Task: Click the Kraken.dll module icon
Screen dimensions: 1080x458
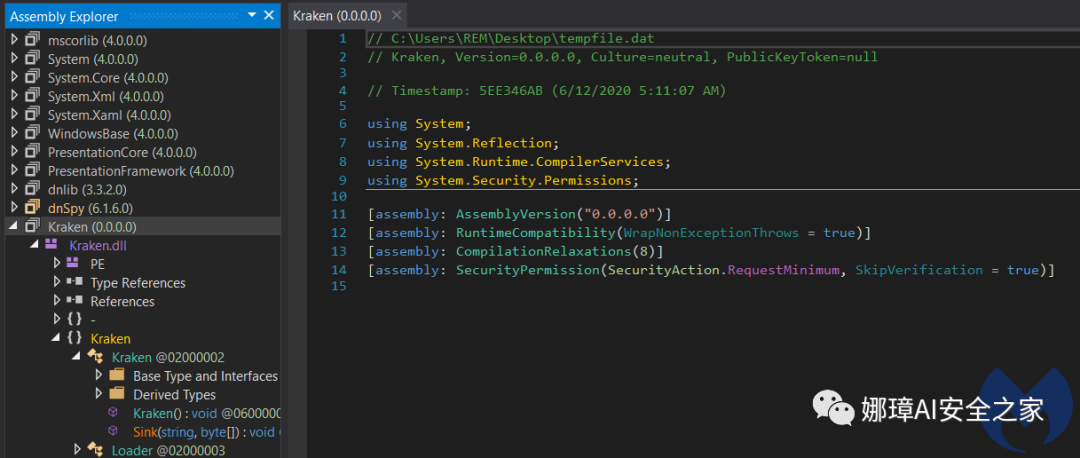Action: pos(52,245)
